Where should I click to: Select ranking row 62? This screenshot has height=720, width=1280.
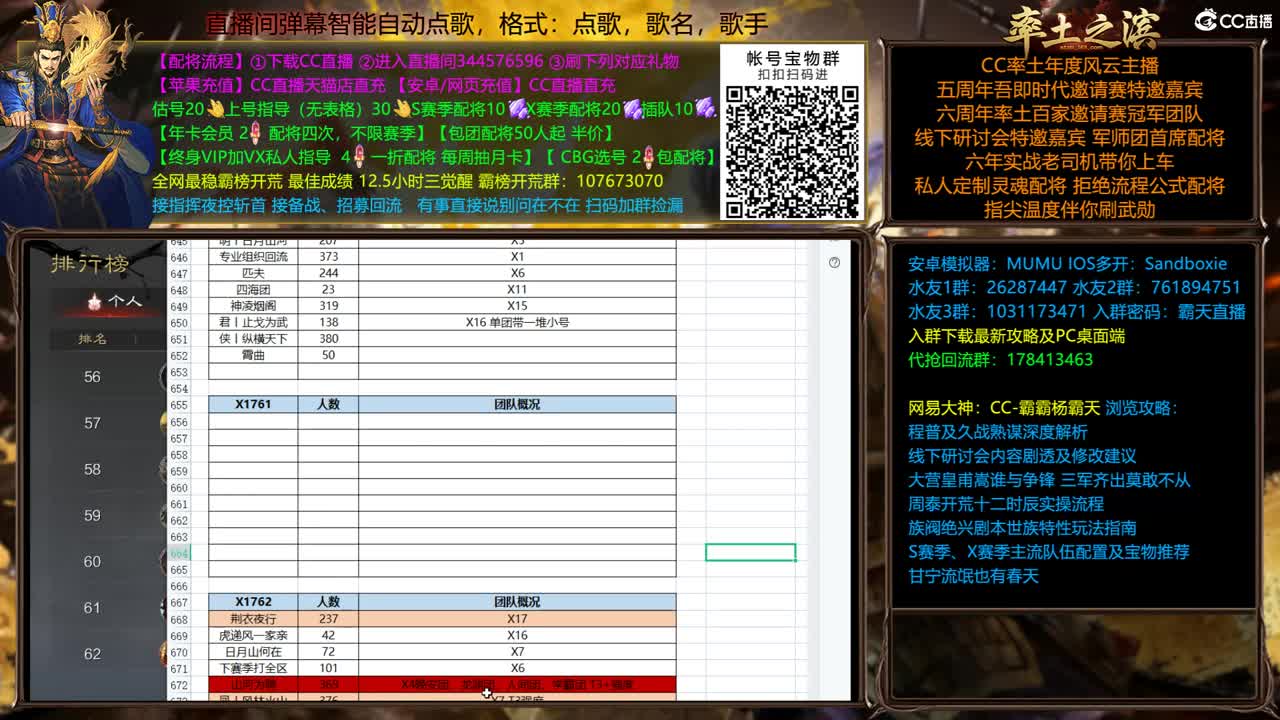(x=92, y=653)
